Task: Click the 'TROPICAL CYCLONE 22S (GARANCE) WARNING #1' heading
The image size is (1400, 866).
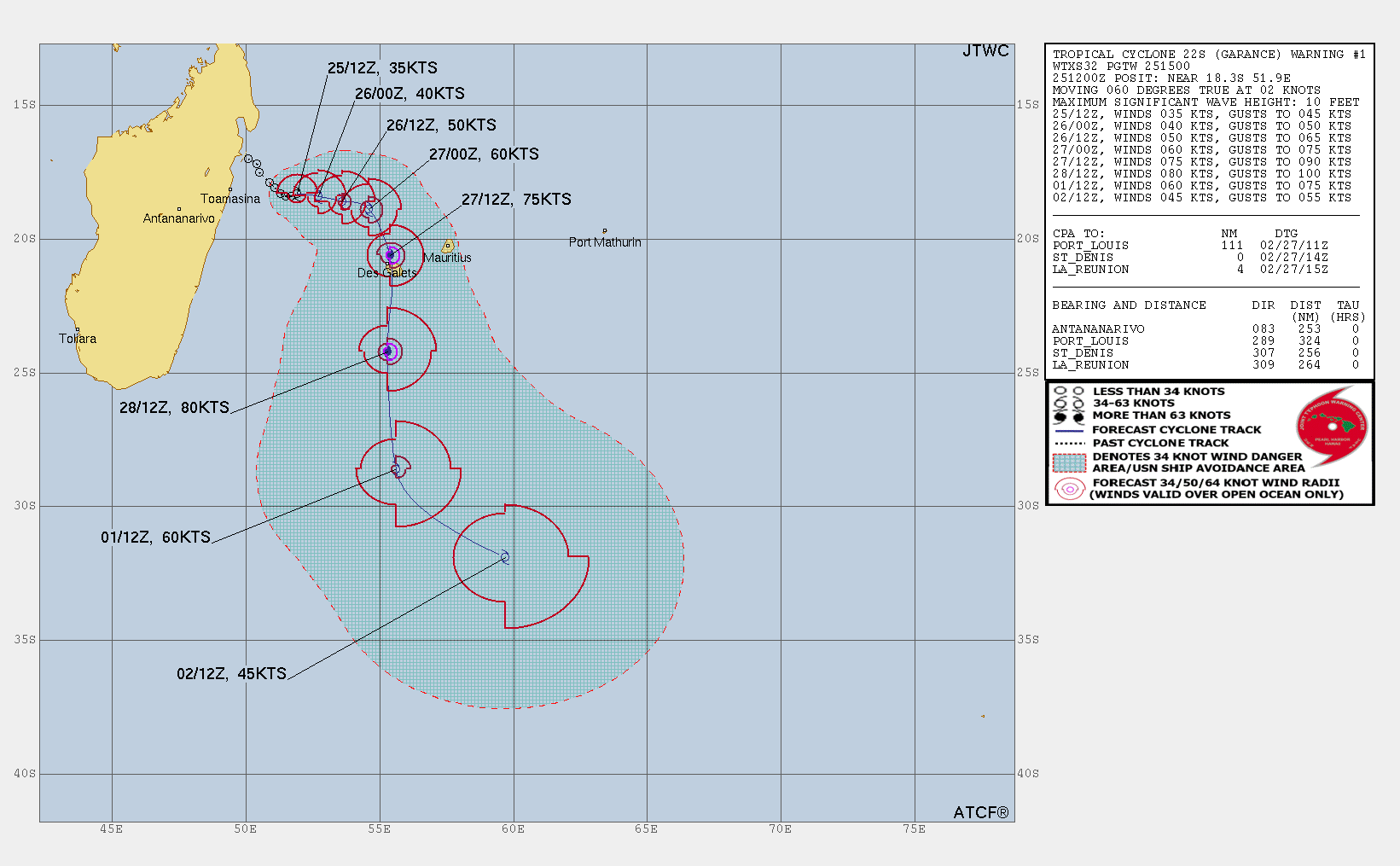Action: click(x=1209, y=55)
